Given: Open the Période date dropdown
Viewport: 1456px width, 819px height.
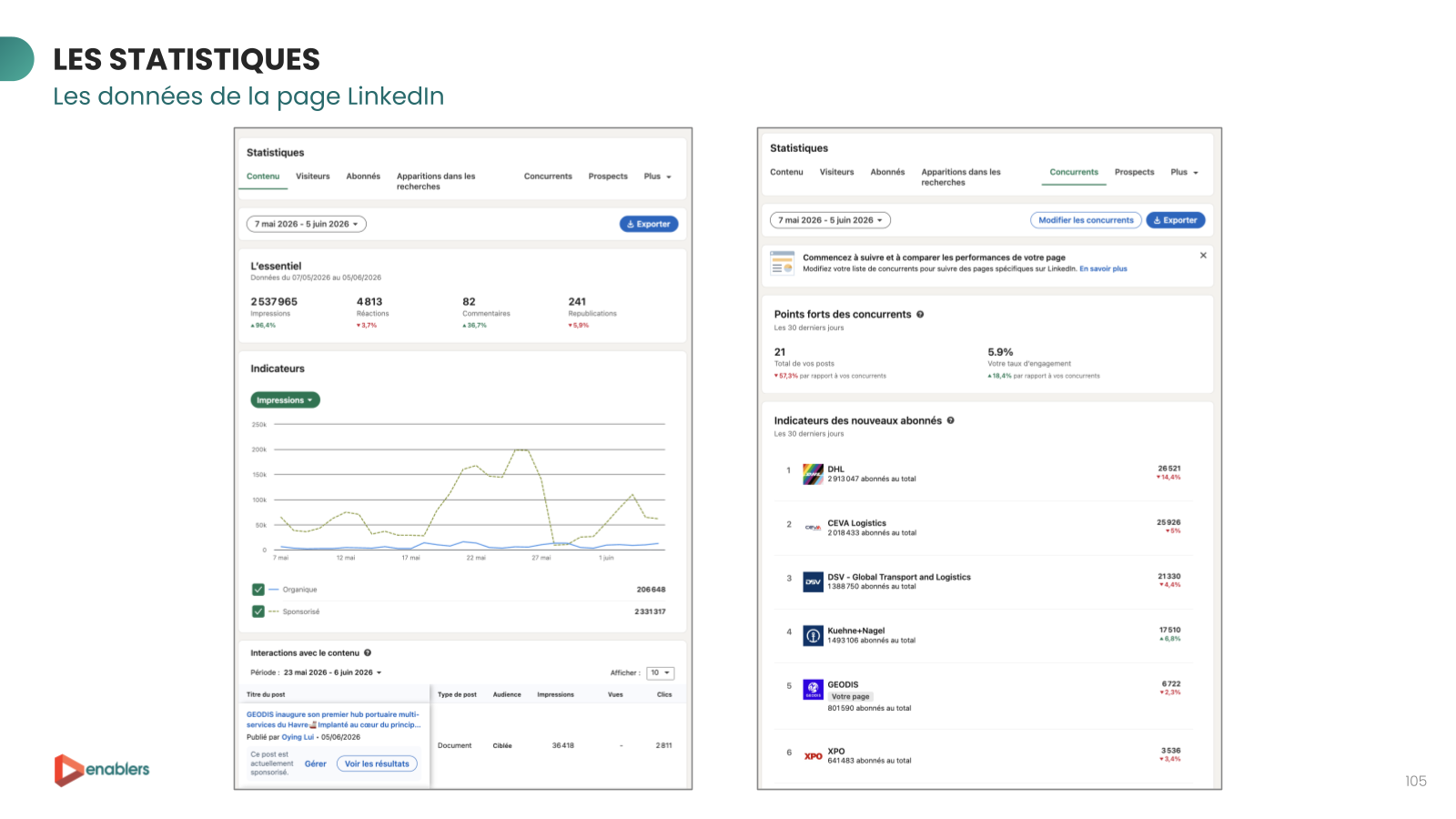Looking at the screenshot, I should pos(332,672).
